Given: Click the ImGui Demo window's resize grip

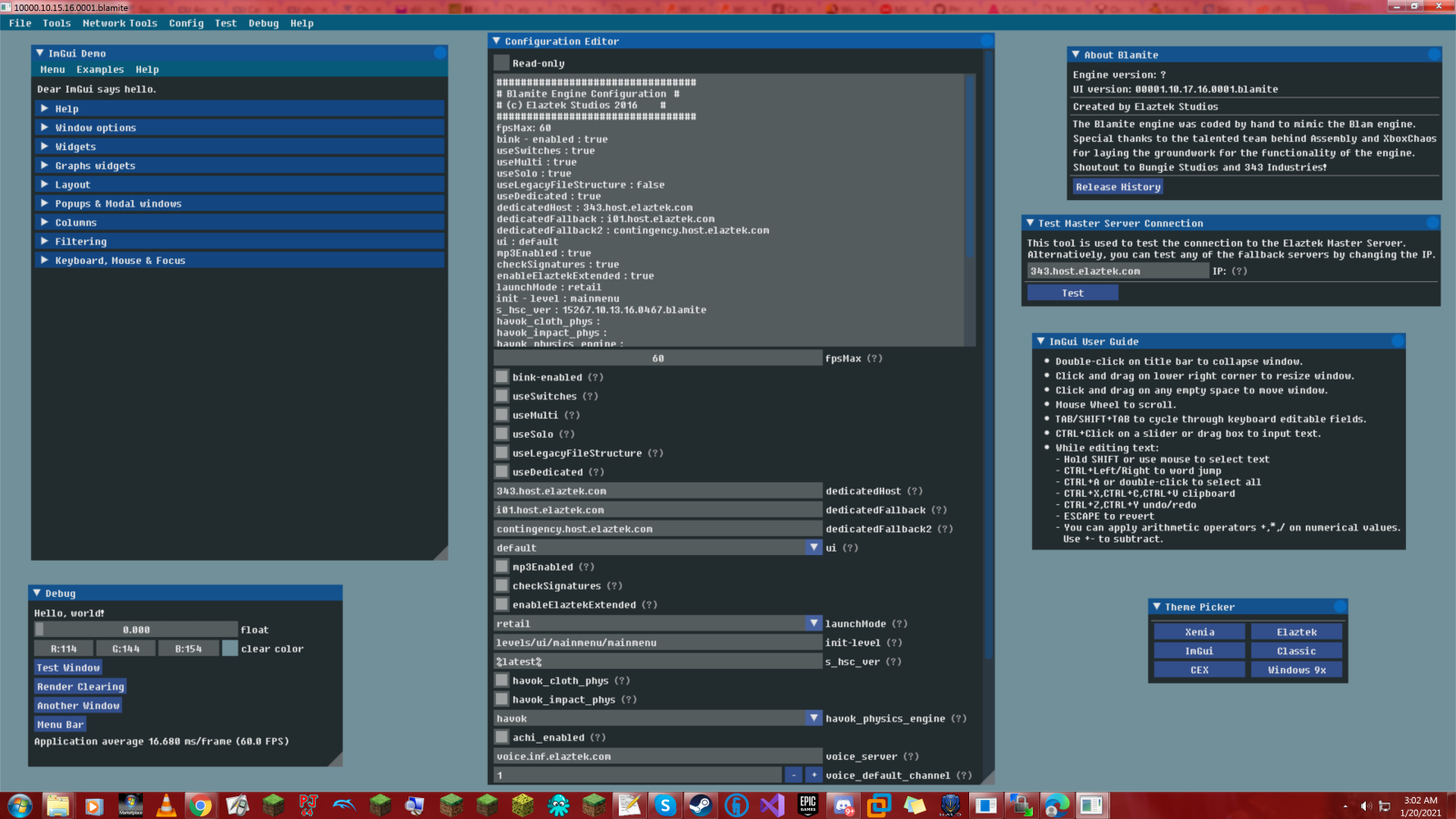Looking at the screenshot, I should pos(440,553).
